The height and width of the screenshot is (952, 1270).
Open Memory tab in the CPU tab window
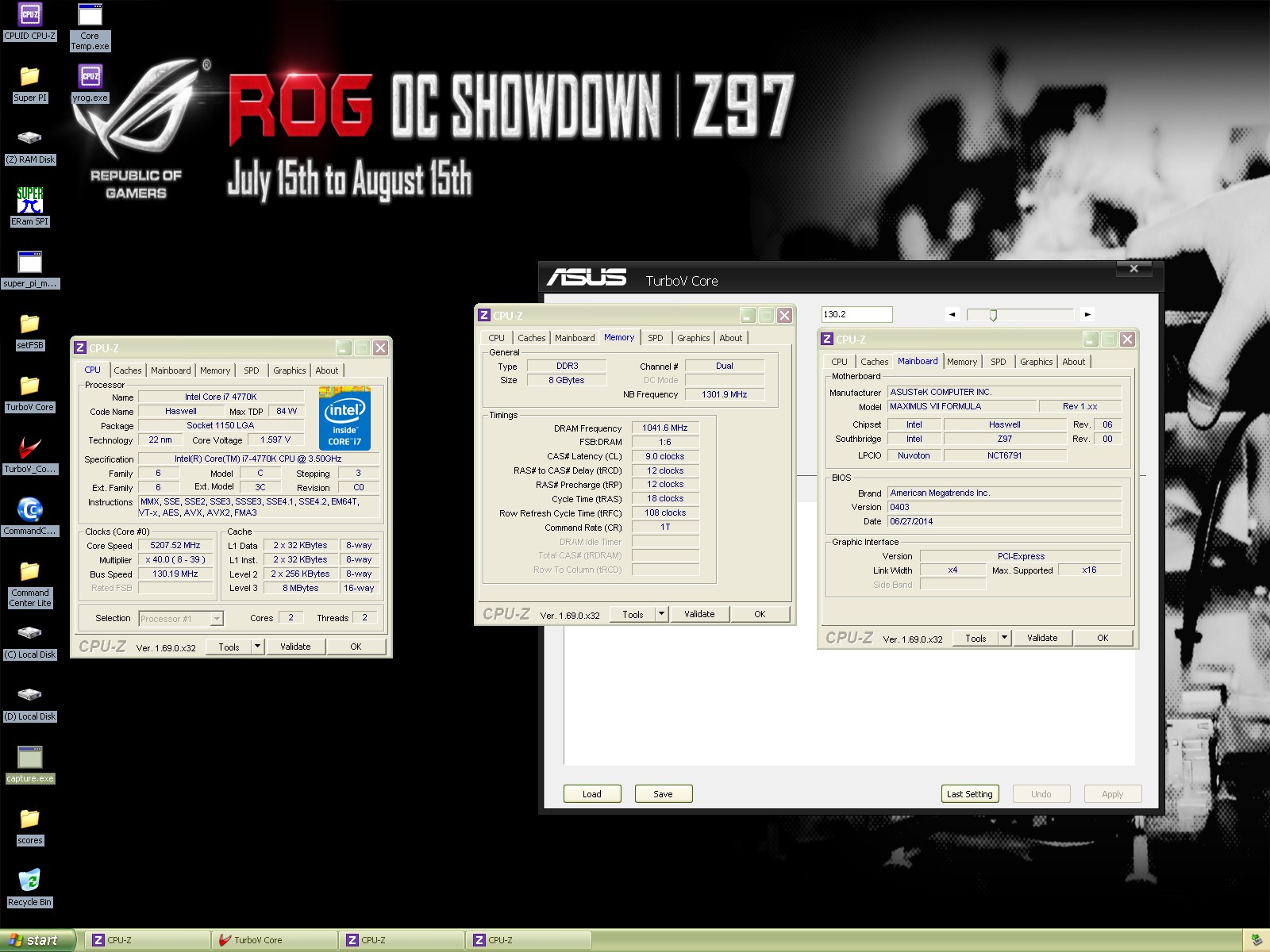(215, 370)
